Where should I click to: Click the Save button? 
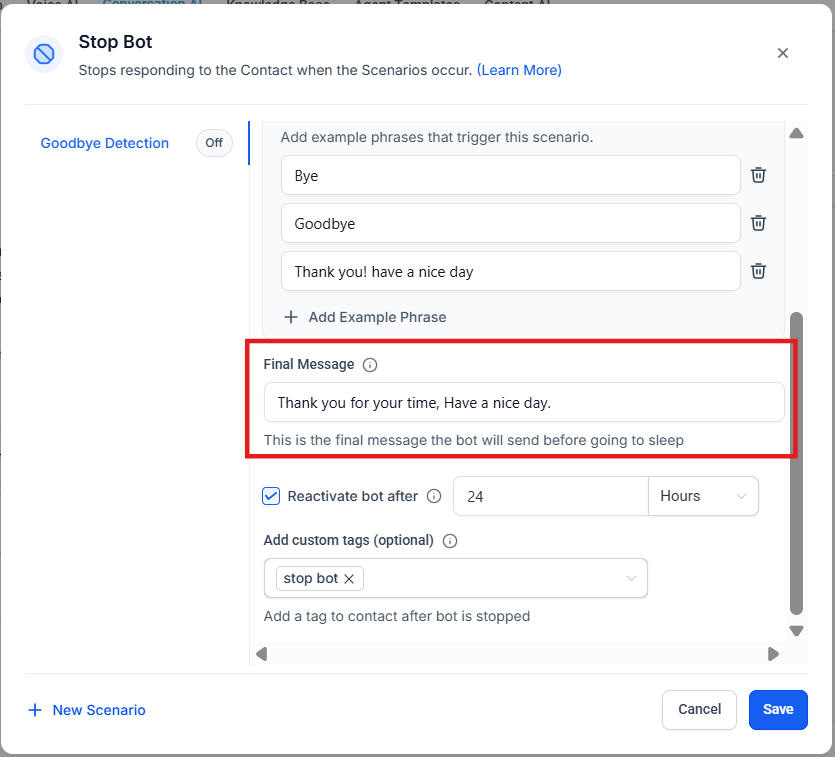click(x=778, y=710)
